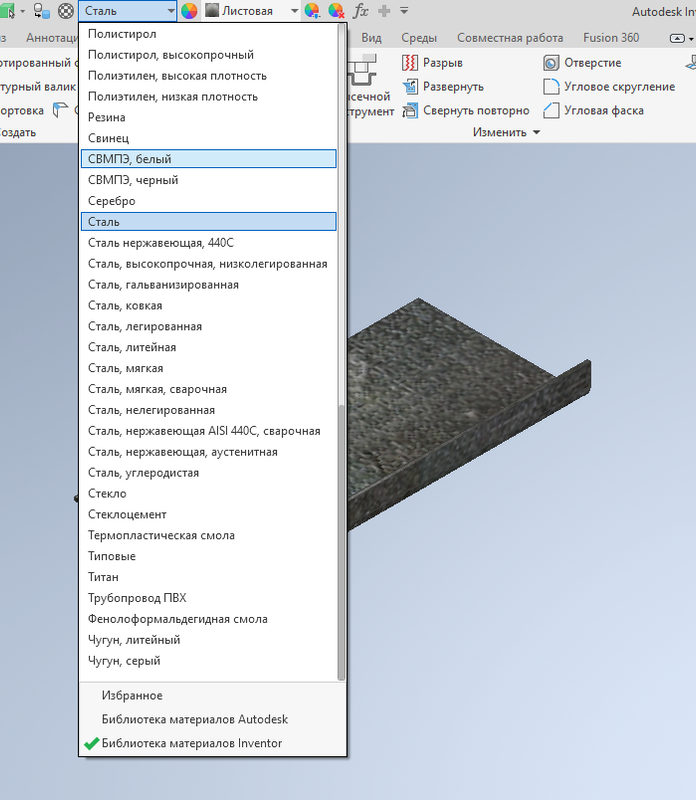
Task: Switch to Библиотека материалов Autodesk
Action: pos(213,719)
